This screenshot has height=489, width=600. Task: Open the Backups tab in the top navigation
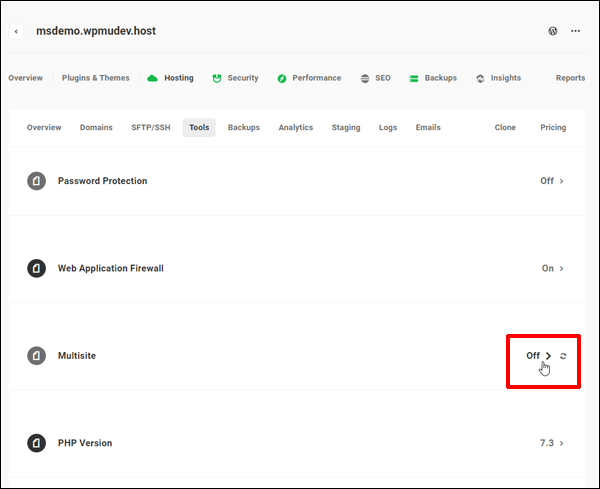433,78
